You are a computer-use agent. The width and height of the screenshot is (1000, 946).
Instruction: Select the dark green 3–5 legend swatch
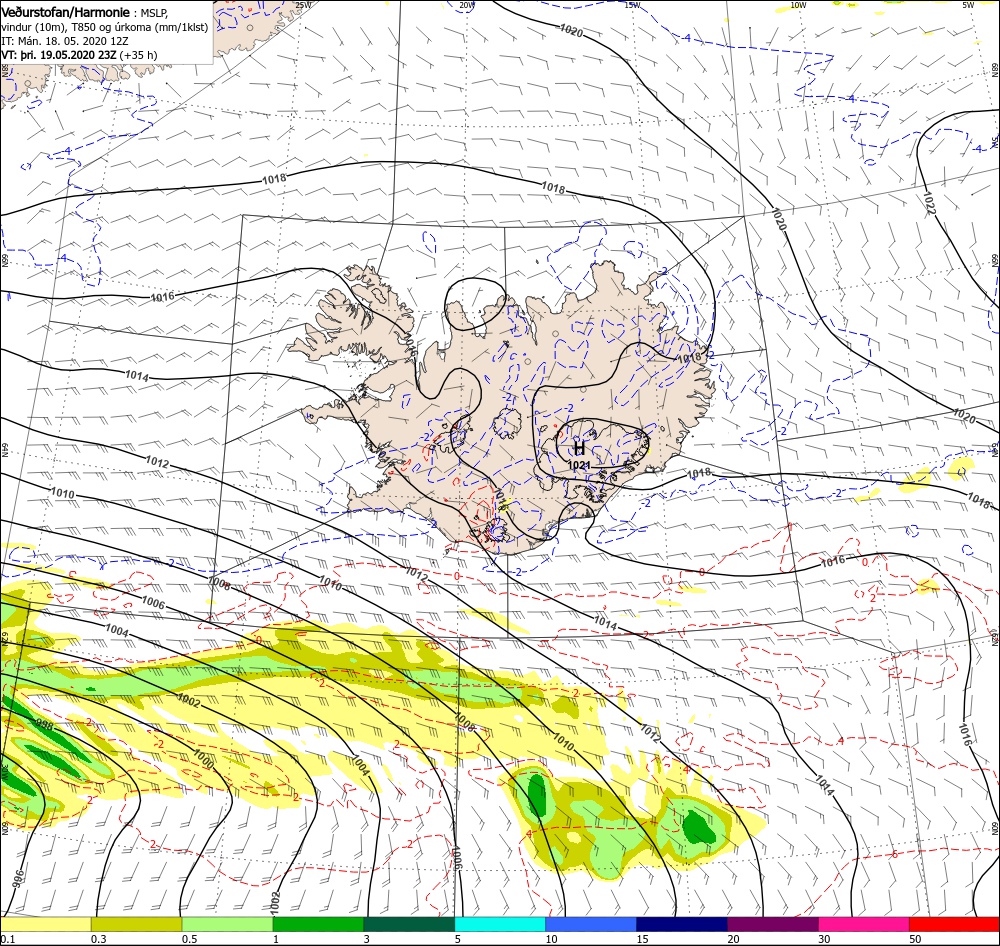(x=409, y=924)
